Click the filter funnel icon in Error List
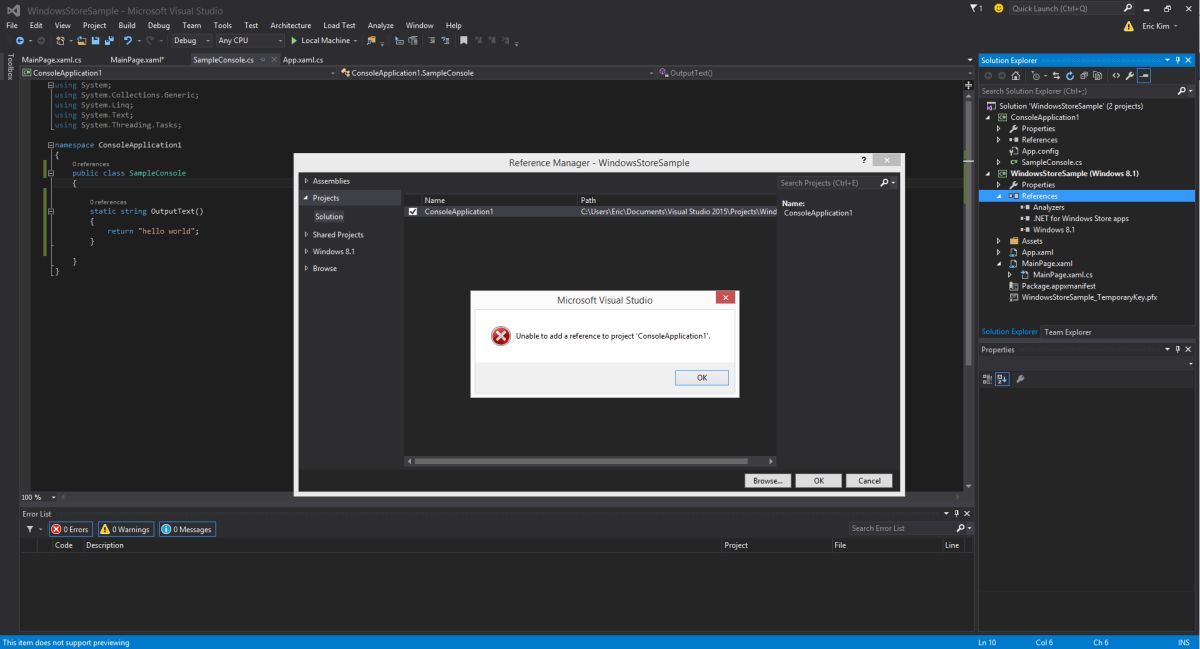Screen dimensions: 1200x649 point(29,529)
